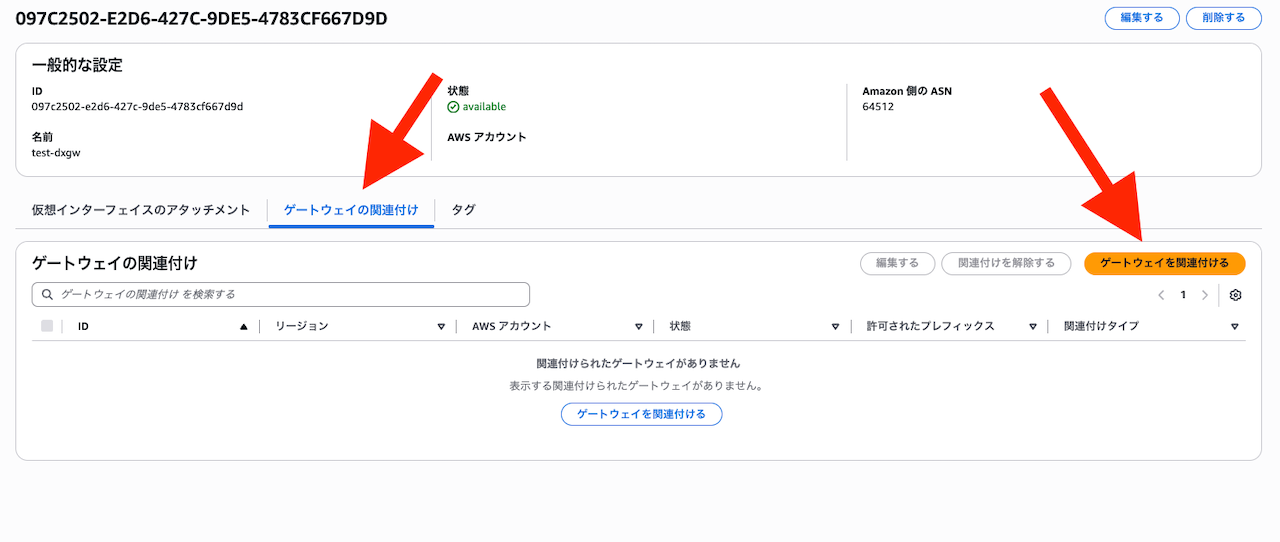Open sort menu for 関連付けタイプ column
Image resolution: width=1280 pixels, height=542 pixels.
(1235, 327)
